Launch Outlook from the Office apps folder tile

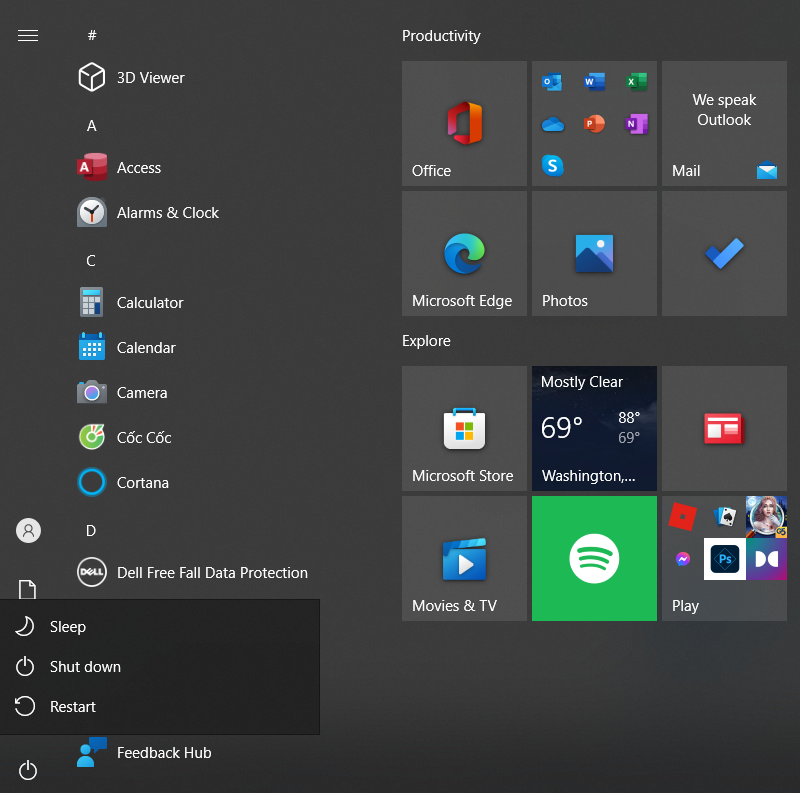553,82
